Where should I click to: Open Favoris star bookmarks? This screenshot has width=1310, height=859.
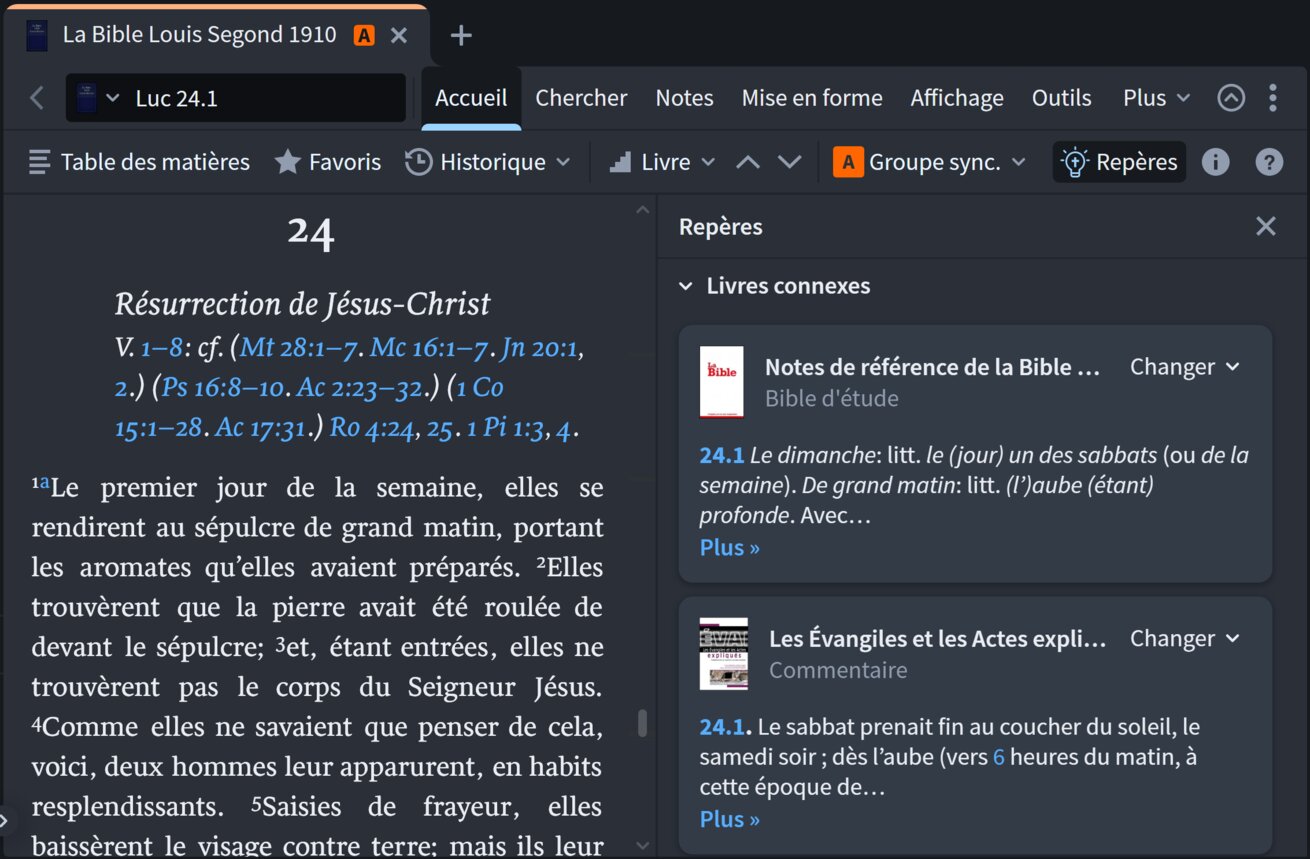click(x=328, y=162)
